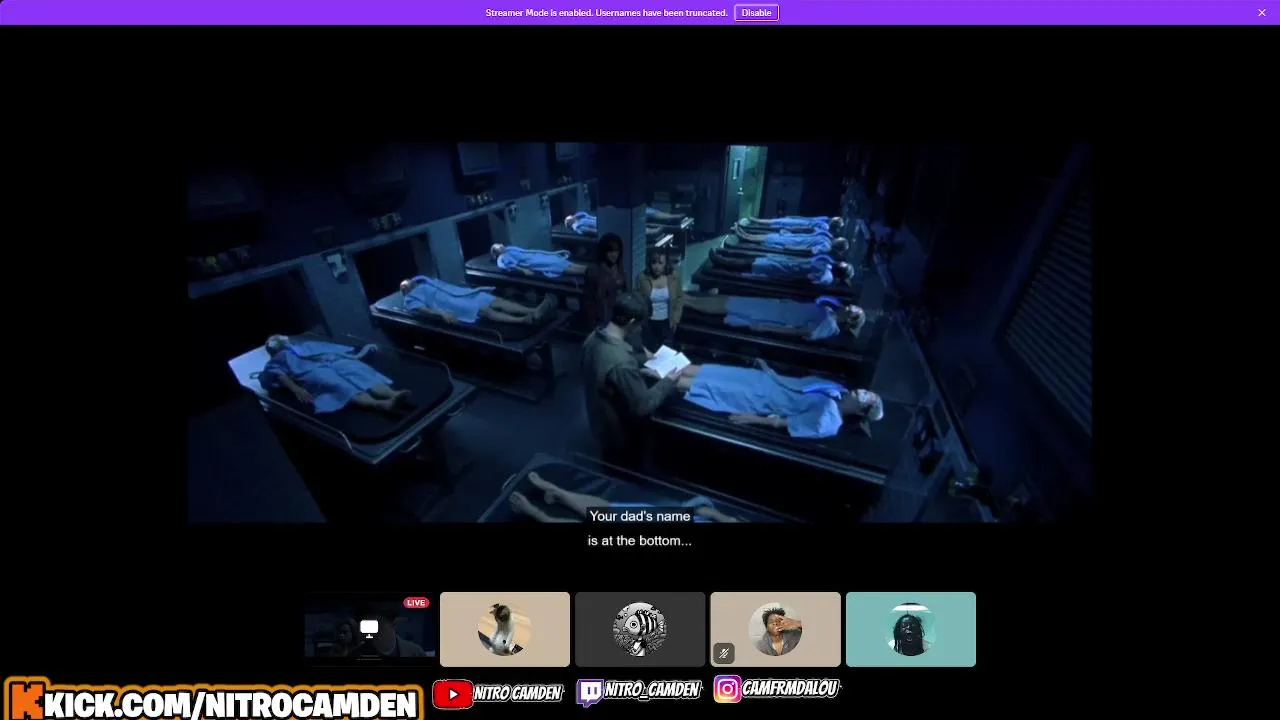Focus the main movie stream video
Screen dimensions: 1280x720
(x=640, y=333)
